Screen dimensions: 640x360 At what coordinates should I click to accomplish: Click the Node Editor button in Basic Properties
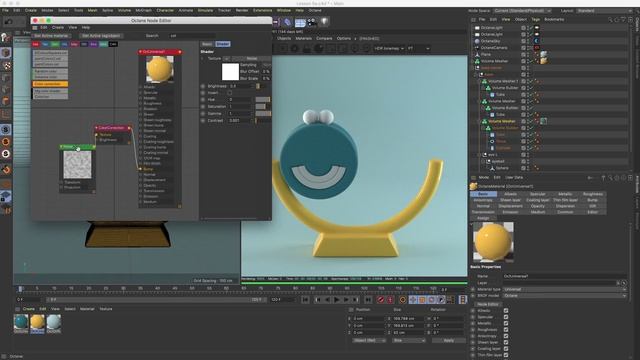[x=488, y=304]
